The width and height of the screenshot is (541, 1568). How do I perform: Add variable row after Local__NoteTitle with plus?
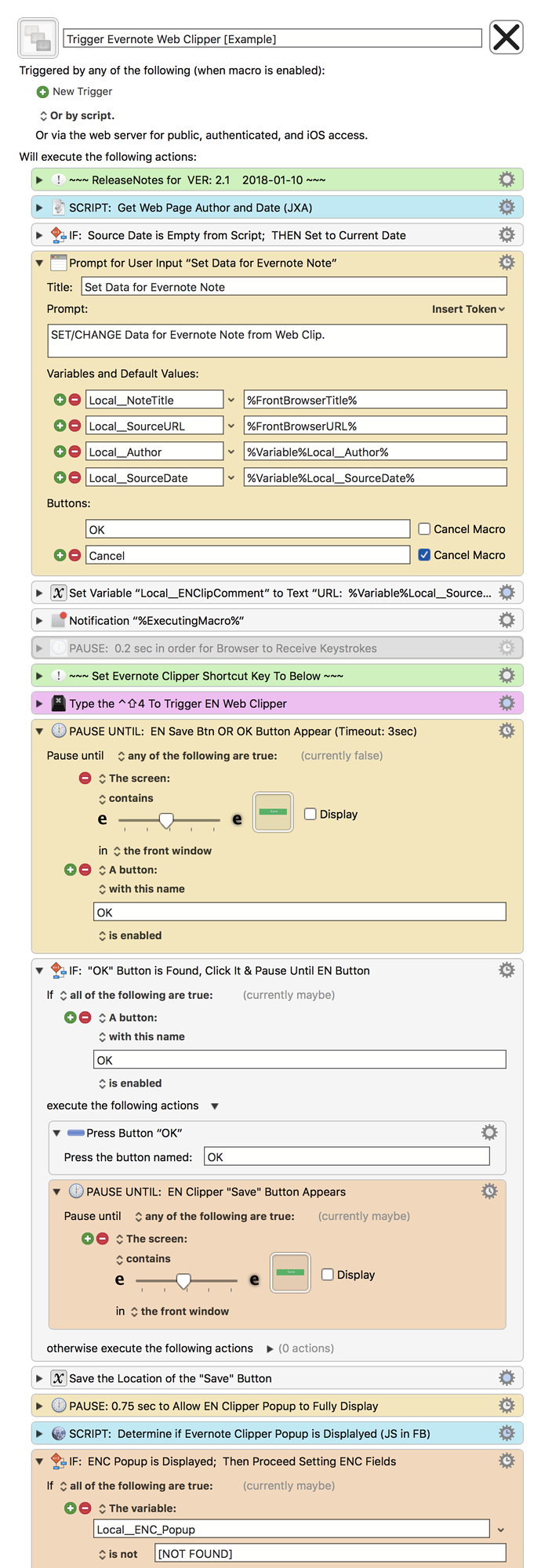click(x=60, y=400)
